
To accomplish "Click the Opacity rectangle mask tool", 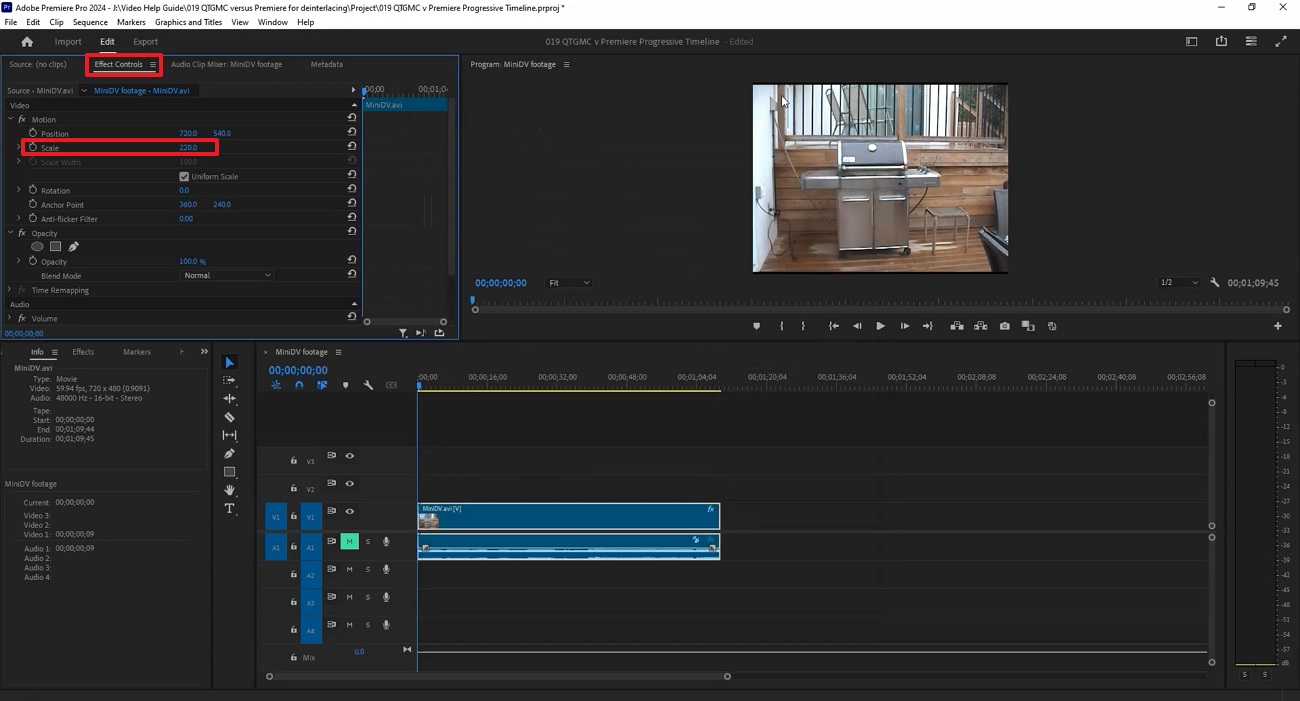I will click(x=56, y=247).
